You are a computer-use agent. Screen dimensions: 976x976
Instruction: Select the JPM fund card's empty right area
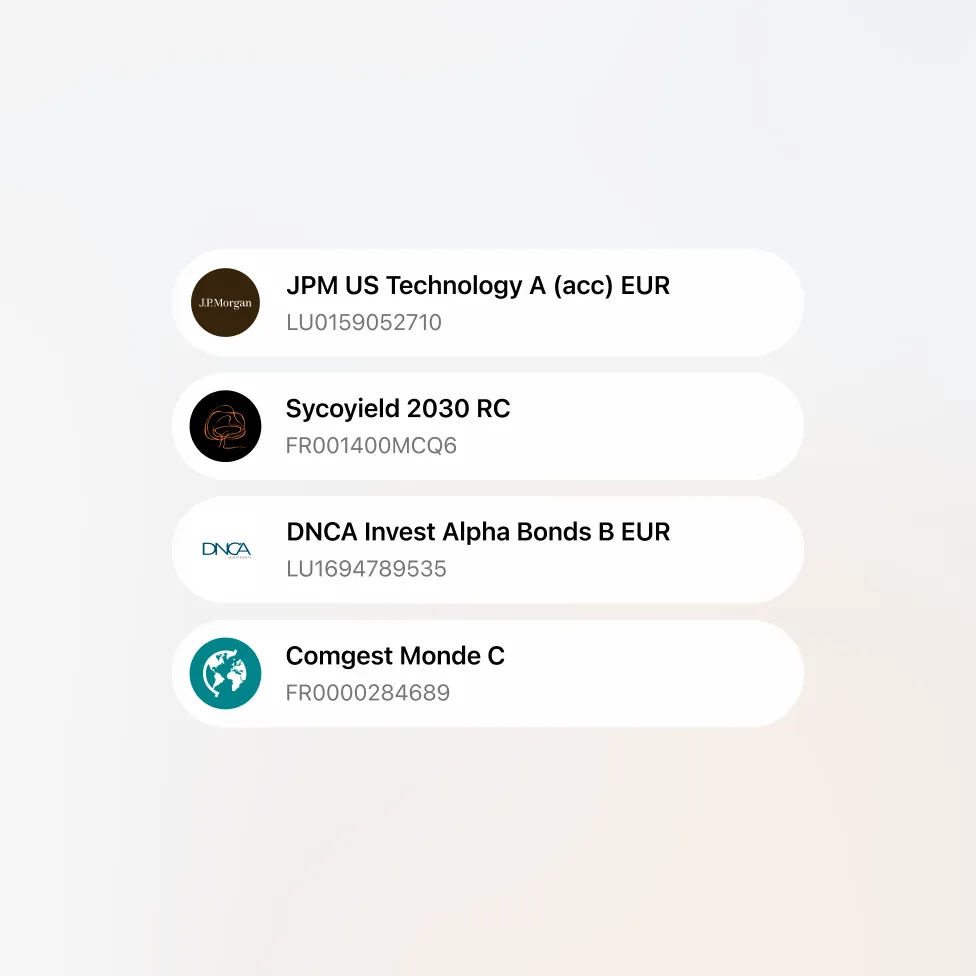click(734, 303)
